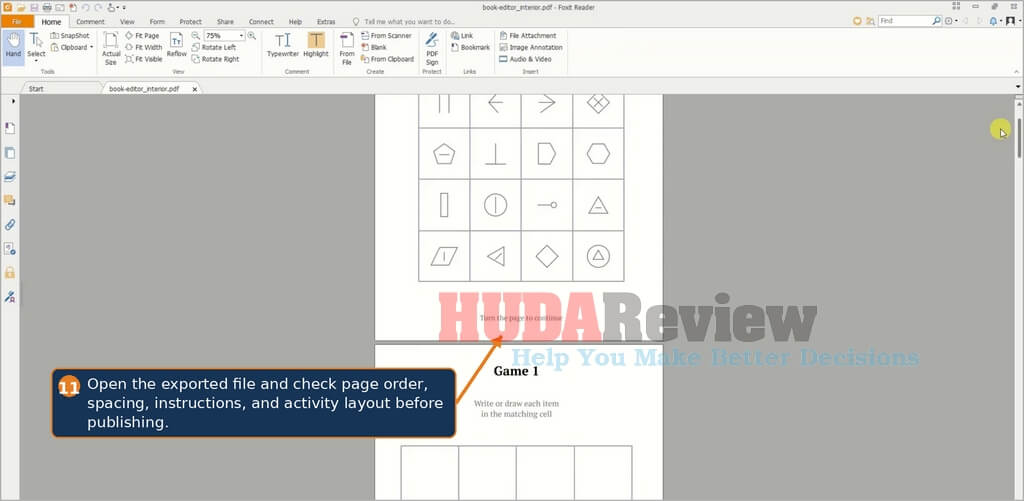Click the Find magnifier search button
1024x501 pixels.
(x=936, y=21)
